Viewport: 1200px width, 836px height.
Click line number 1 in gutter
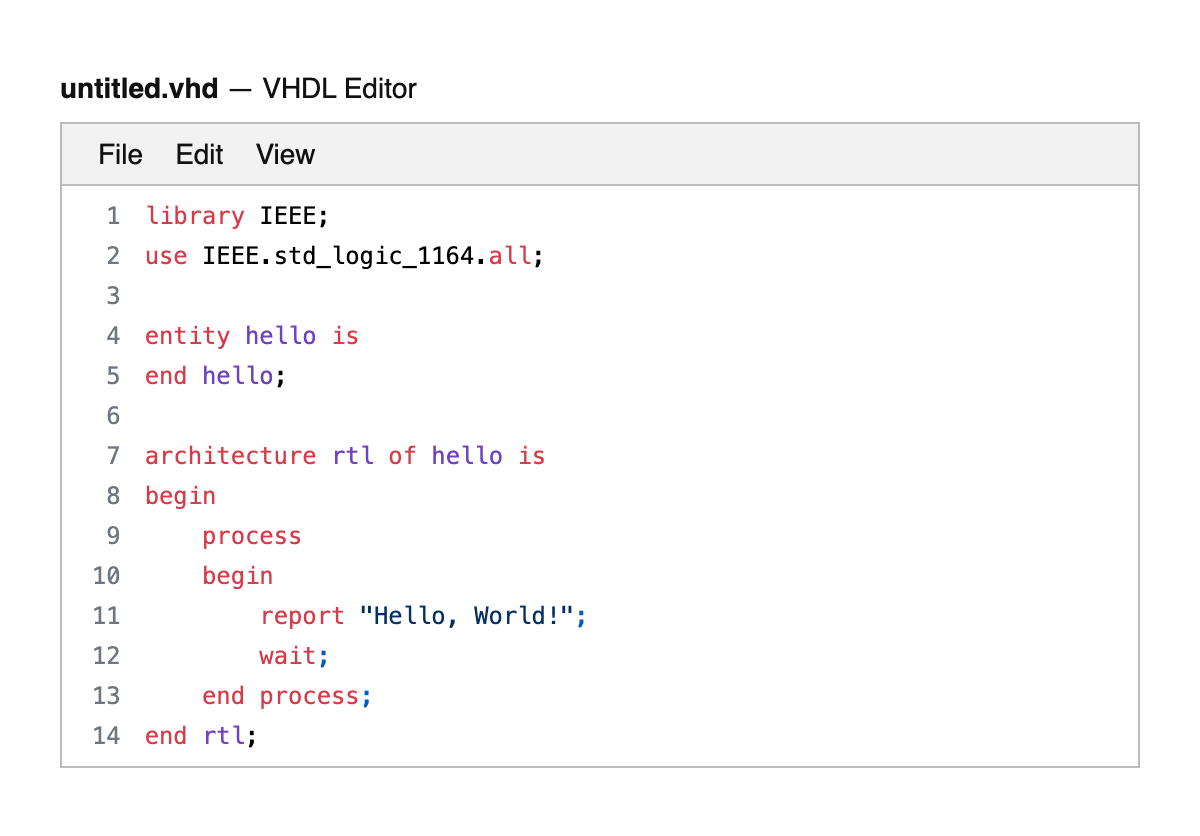pos(112,216)
